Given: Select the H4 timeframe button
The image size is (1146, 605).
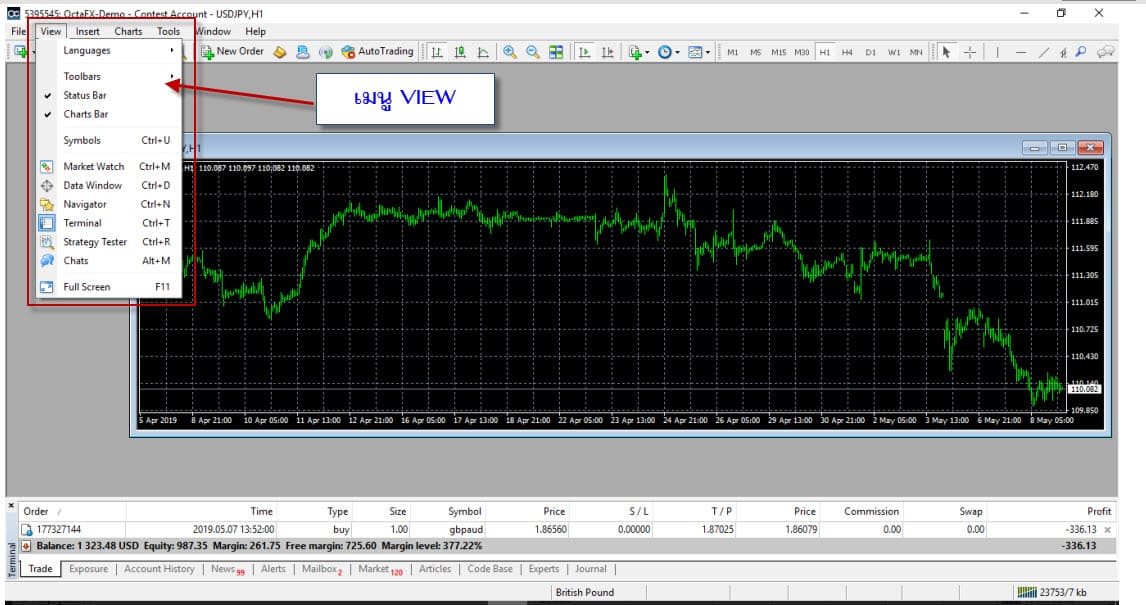Looking at the screenshot, I should (847, 52).
